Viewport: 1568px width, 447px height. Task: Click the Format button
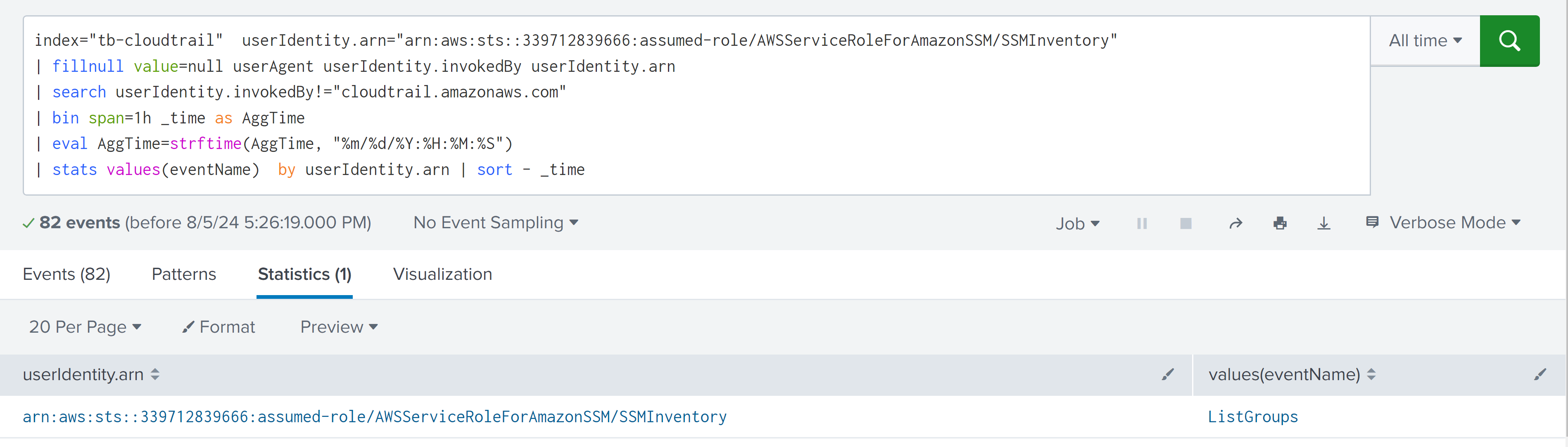click(219, 327)
